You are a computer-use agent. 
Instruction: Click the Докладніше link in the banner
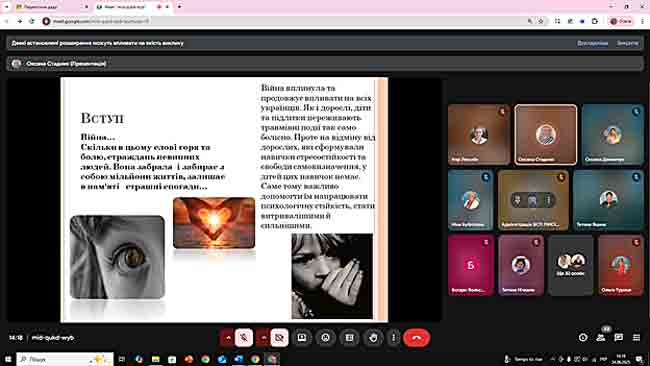(592, 43)
